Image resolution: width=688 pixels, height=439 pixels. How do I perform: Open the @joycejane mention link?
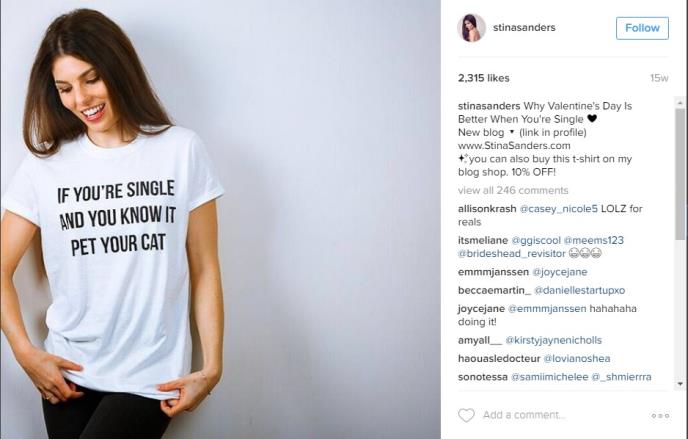click(559, 272)
